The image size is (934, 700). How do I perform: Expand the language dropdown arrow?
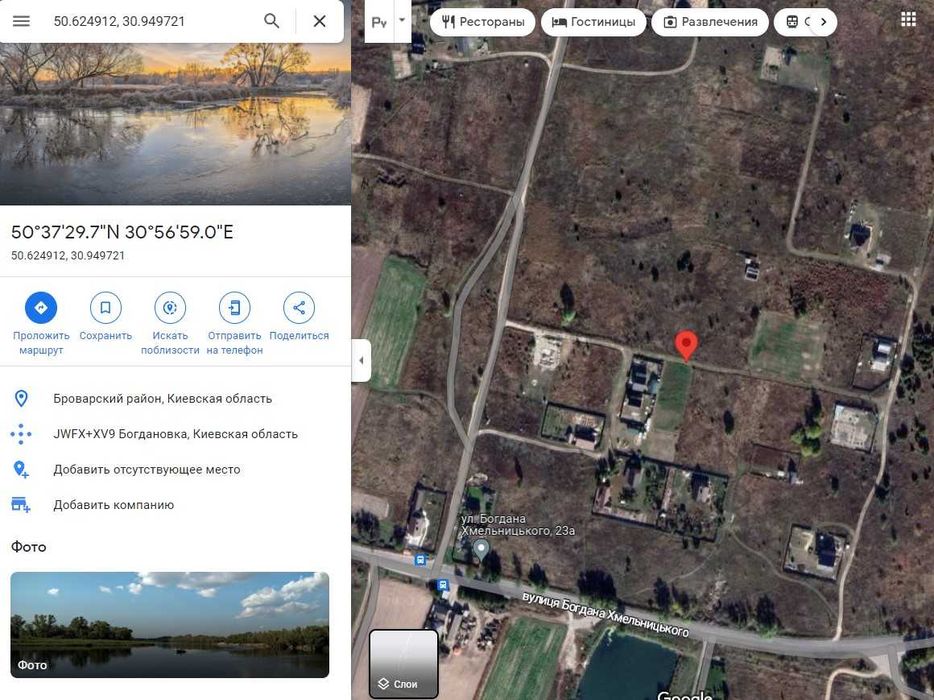pyautogui.click(x=402, y=21)
